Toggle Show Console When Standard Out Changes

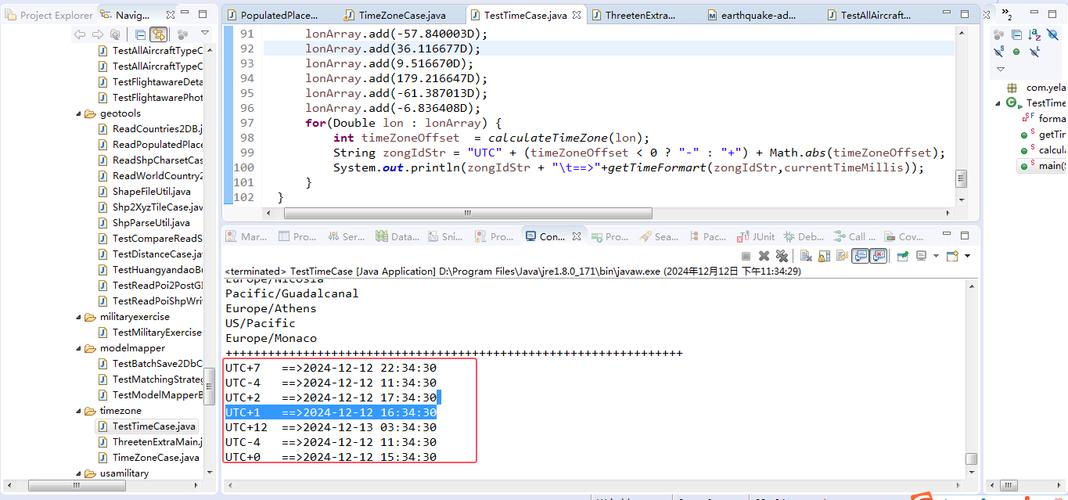pyautogui.click(x=860, y=256)
